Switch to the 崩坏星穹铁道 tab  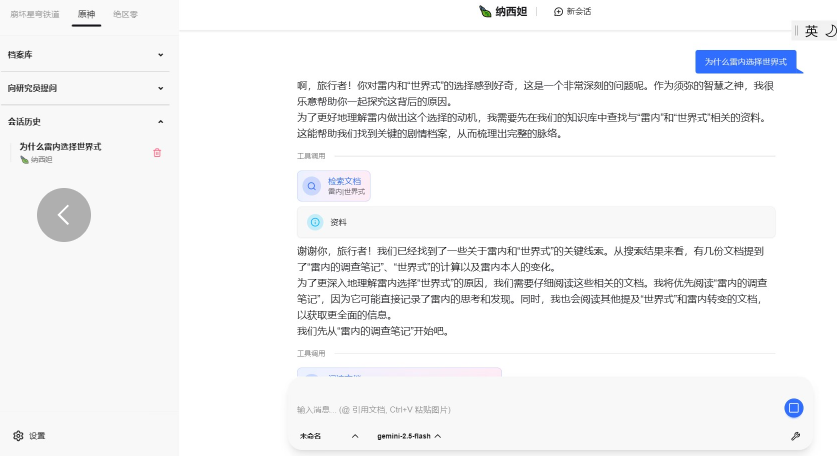[36, 14]
